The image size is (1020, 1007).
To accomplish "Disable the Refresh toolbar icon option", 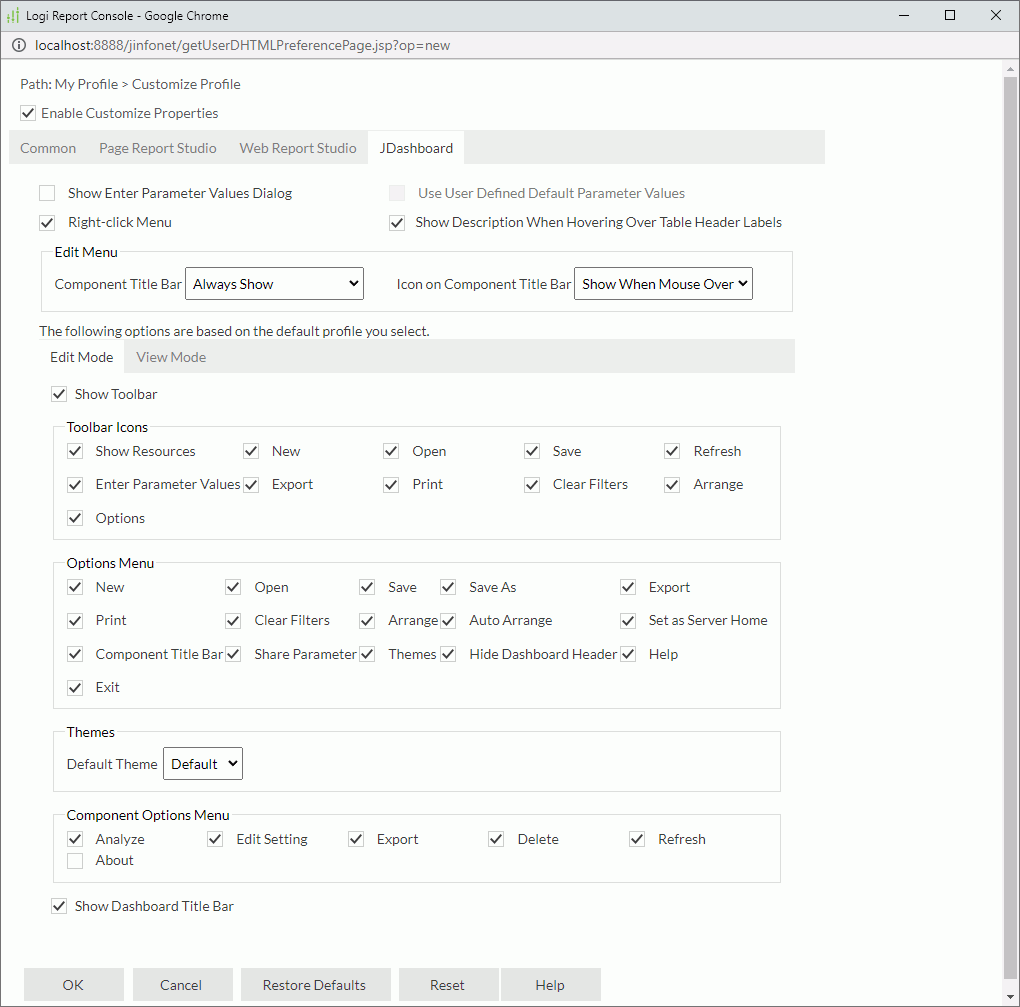I will tap(671, 451).
